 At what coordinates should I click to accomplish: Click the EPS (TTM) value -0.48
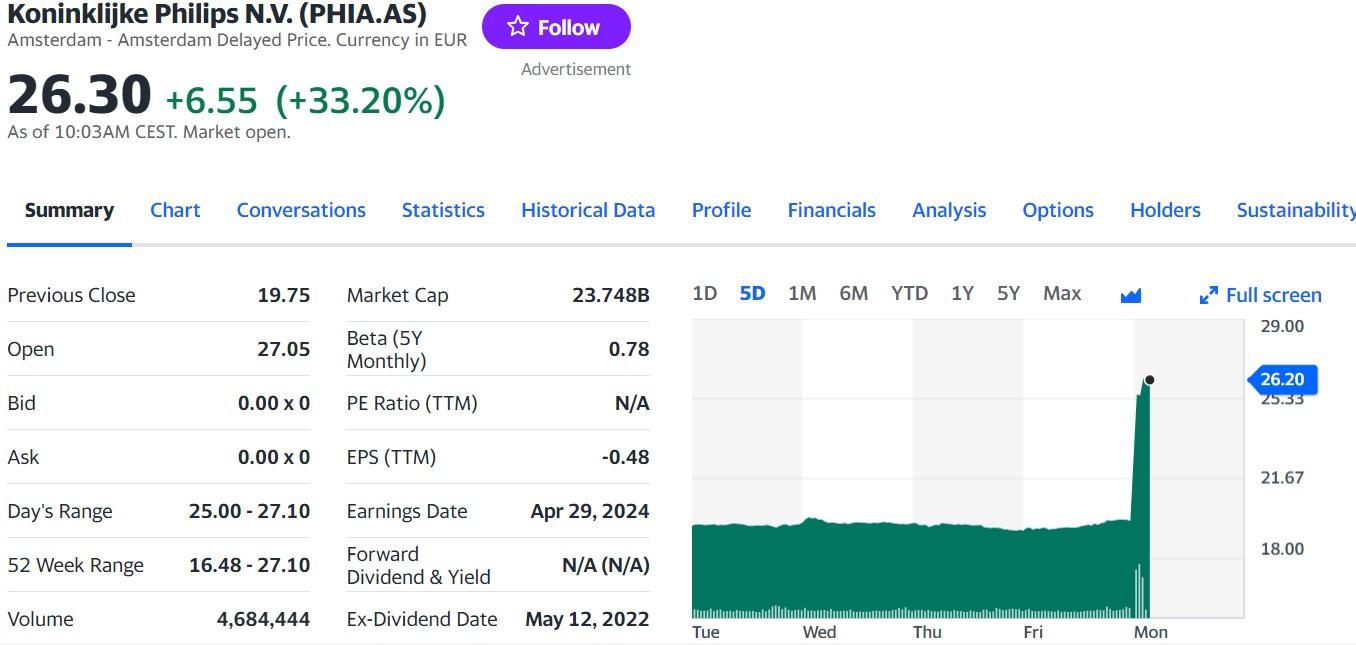click(625, 457)
